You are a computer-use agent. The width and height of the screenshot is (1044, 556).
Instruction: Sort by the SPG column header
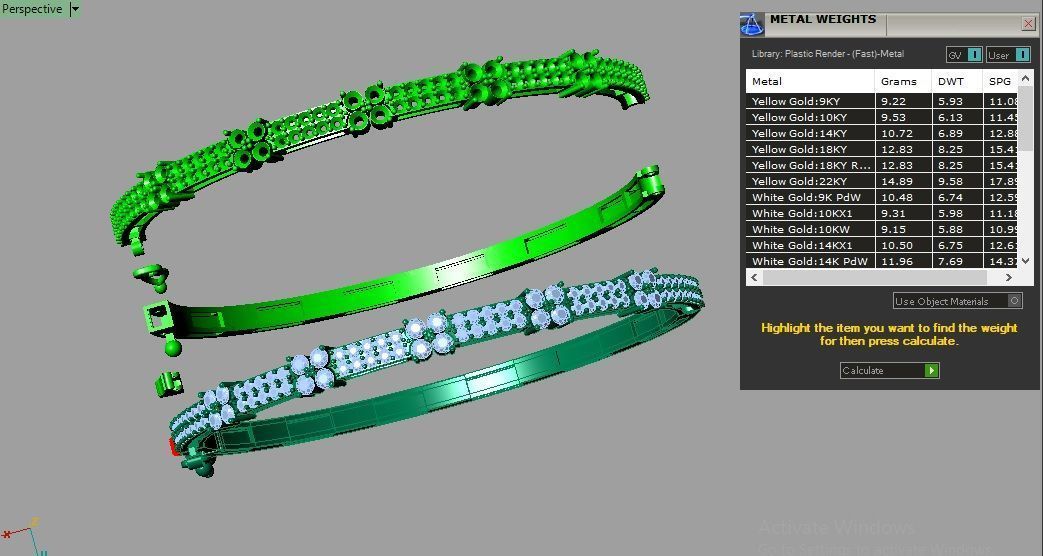pos(1001,81)
